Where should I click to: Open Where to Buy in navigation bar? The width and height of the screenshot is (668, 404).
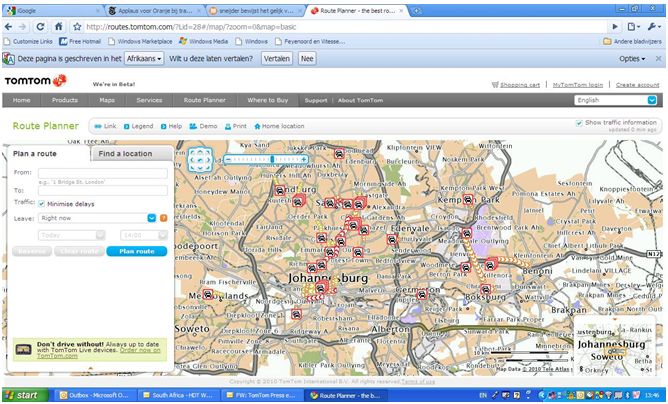click(x=268, y=100)
